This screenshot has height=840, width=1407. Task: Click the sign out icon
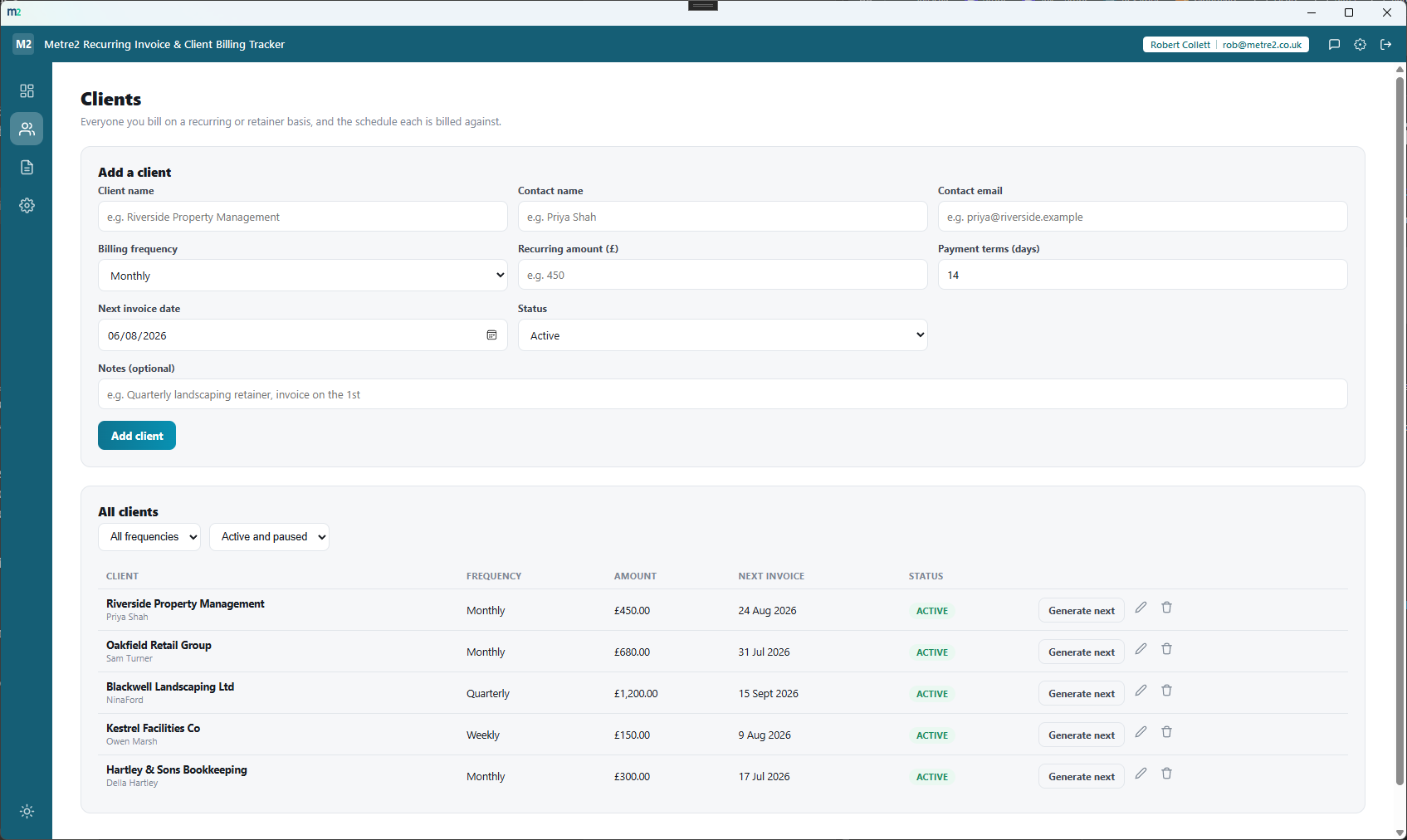point(1385,44)
